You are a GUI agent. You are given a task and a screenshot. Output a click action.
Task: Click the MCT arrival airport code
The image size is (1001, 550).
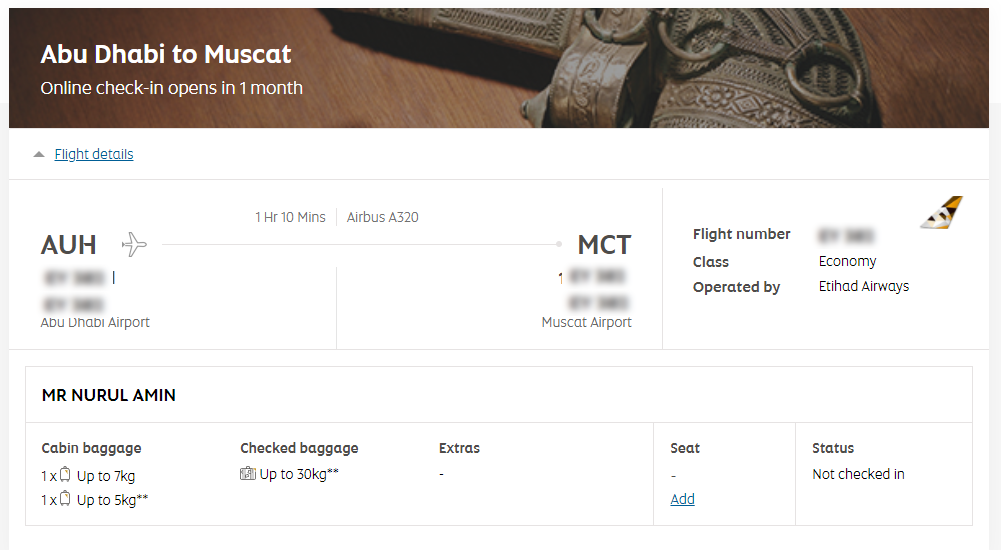point(604,244)
